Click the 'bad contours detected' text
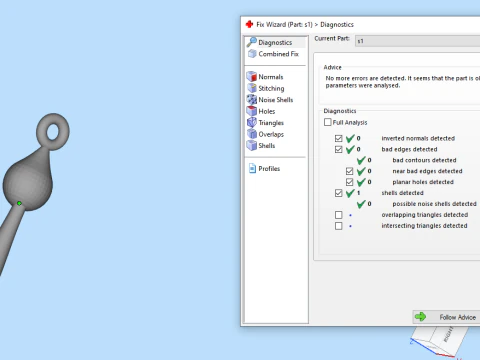The width and height of the screenshot is (480, 360). tap(424, 160)
